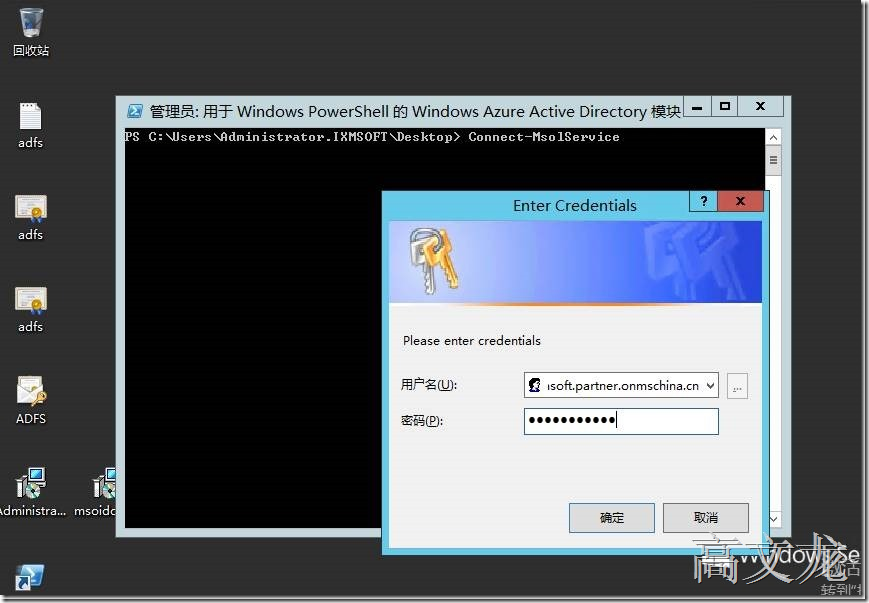Click the PowerShell scrollbar thumb
The height and width of the screenshot is (603, 869).
(x=774, y=161)
